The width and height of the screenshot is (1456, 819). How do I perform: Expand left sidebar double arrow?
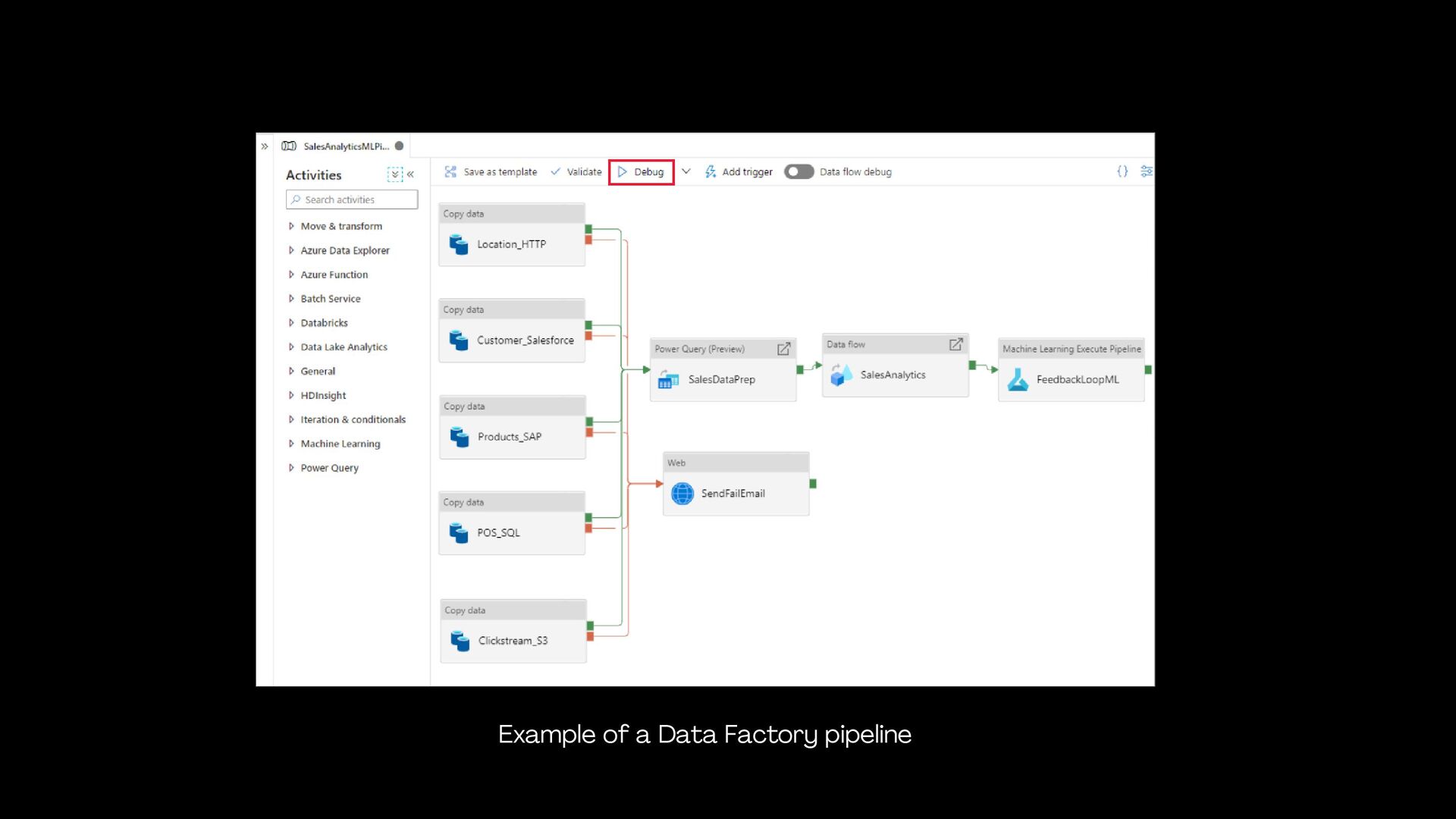coord(265,146)
